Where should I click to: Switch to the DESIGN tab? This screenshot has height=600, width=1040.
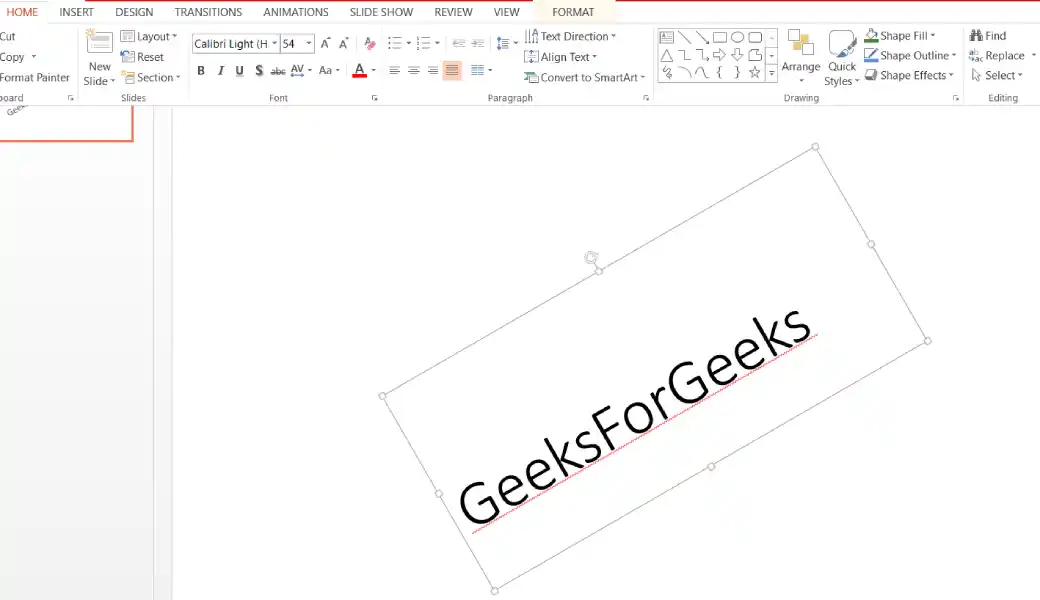pos(134,12)
